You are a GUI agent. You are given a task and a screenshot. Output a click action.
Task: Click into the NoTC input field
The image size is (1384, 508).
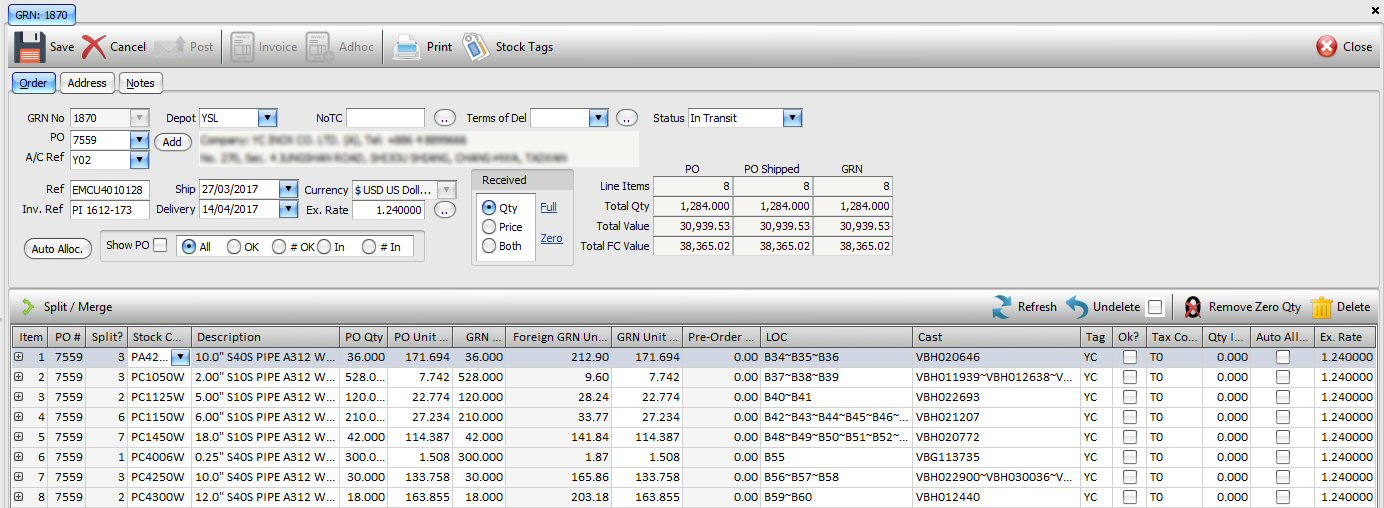[x=385, y=118]
